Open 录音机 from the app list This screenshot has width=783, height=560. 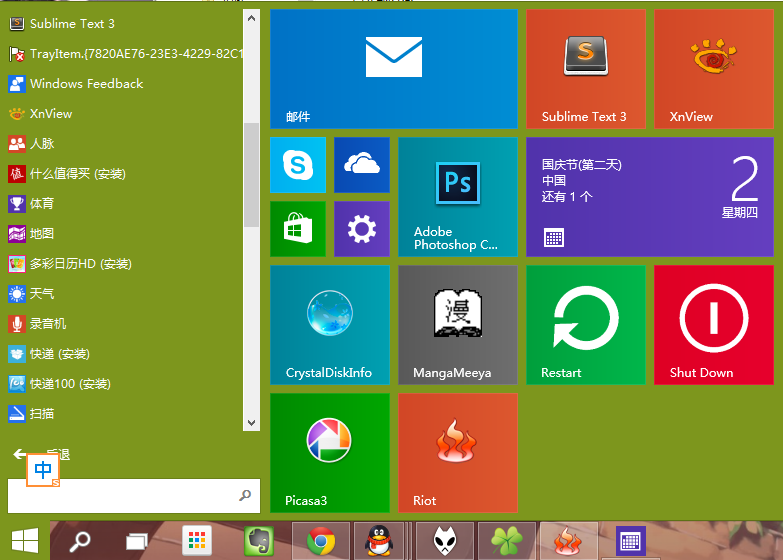[x=48, y=324]
